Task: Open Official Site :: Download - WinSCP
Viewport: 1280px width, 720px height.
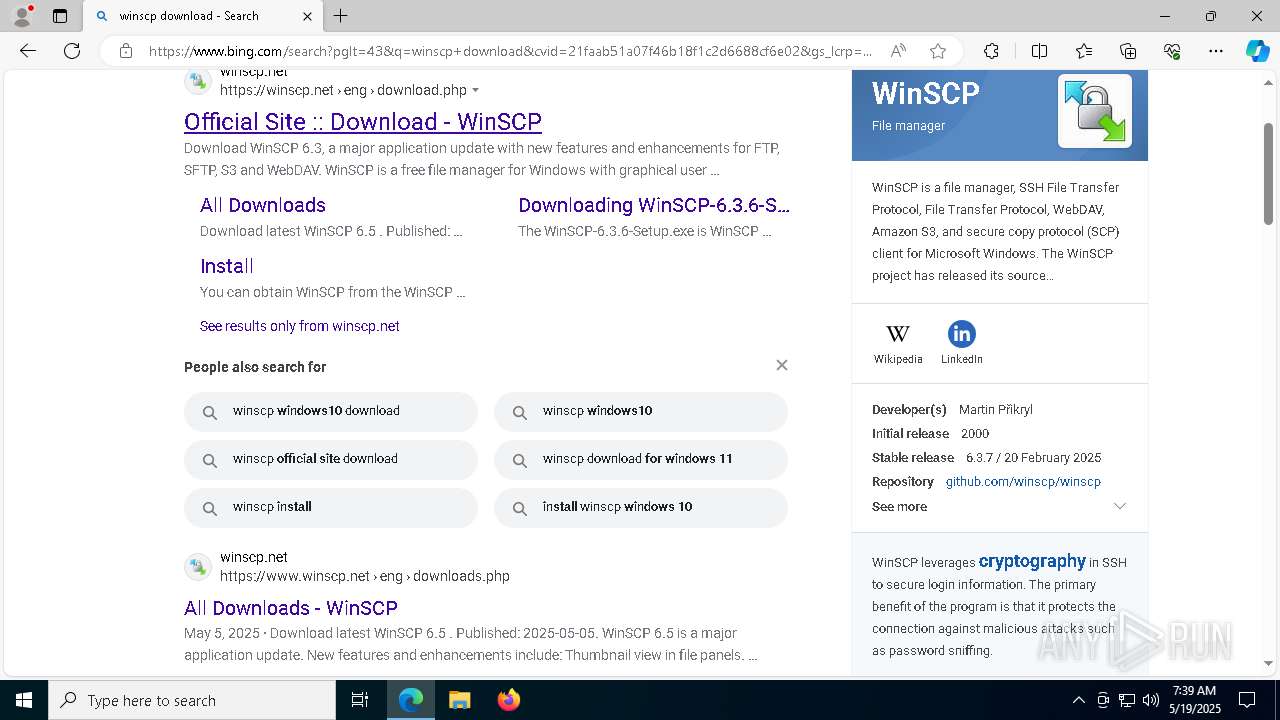Action: point(363,122)
